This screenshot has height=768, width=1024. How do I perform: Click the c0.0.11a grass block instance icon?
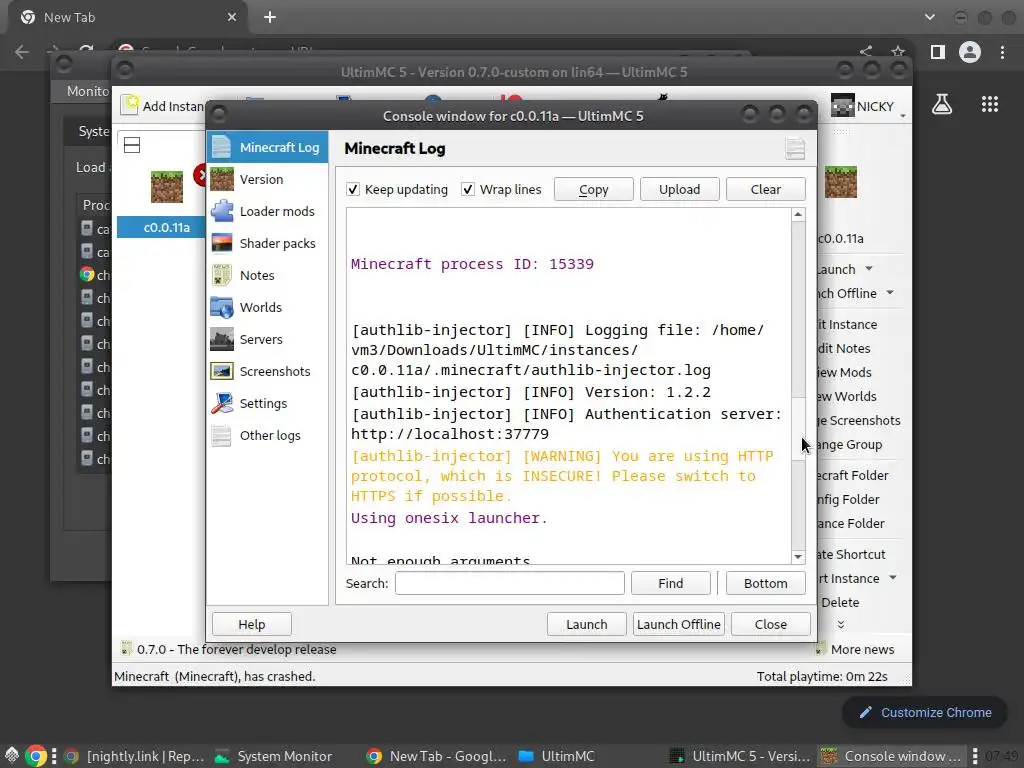[x=167, y=187]
